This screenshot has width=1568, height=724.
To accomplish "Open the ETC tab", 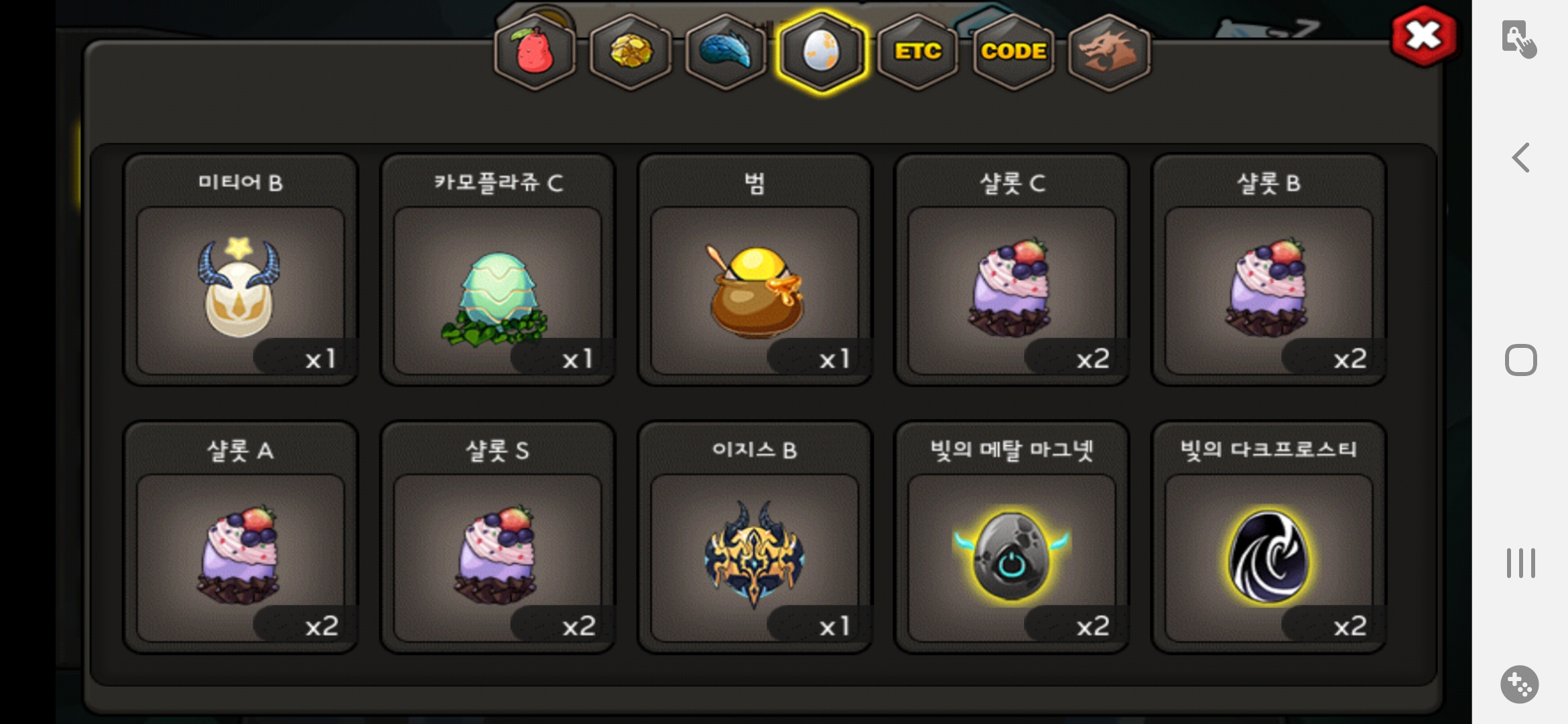I will click(x=917, y=51).
